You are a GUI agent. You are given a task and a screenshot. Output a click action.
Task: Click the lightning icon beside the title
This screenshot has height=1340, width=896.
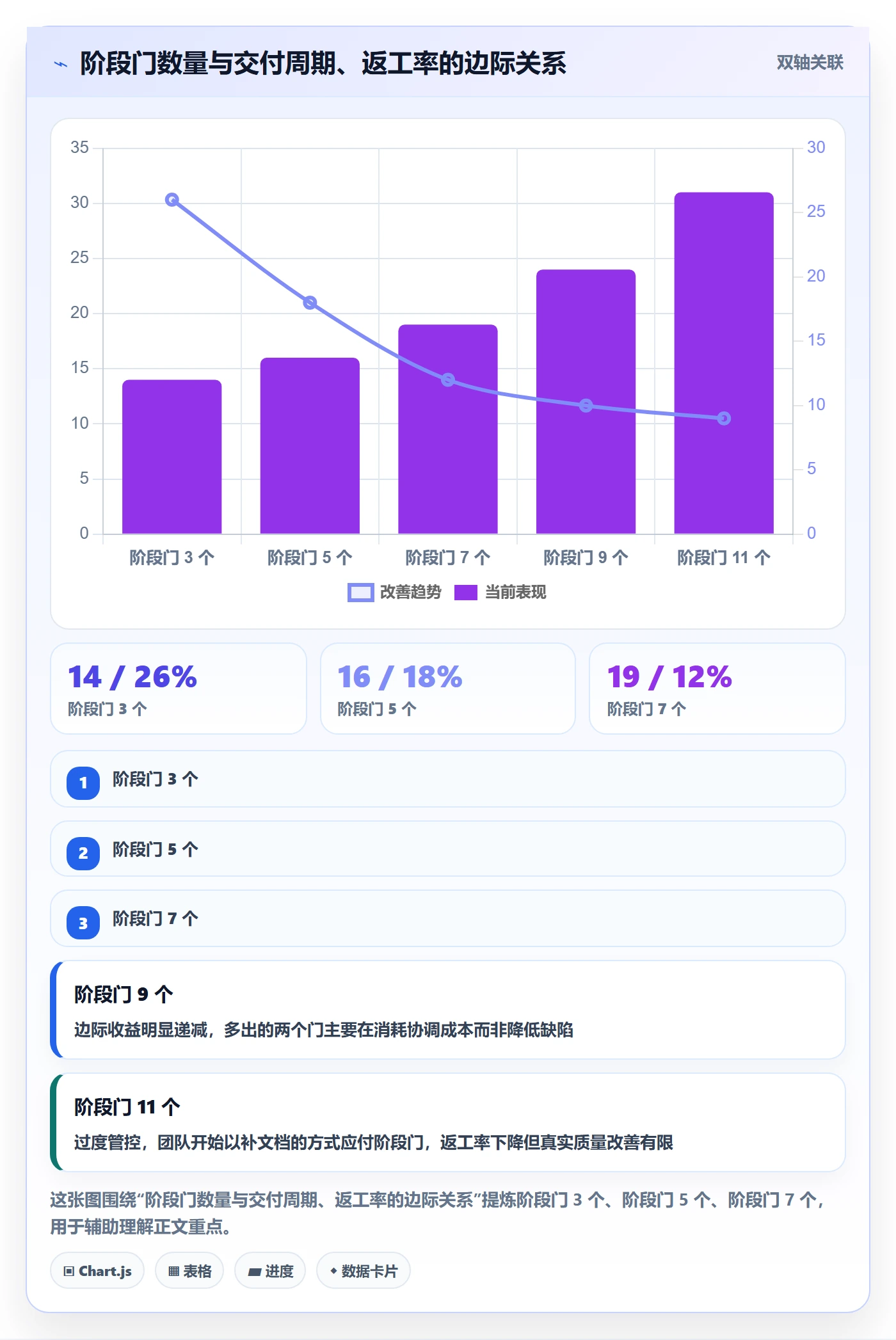tap(61, 64)
